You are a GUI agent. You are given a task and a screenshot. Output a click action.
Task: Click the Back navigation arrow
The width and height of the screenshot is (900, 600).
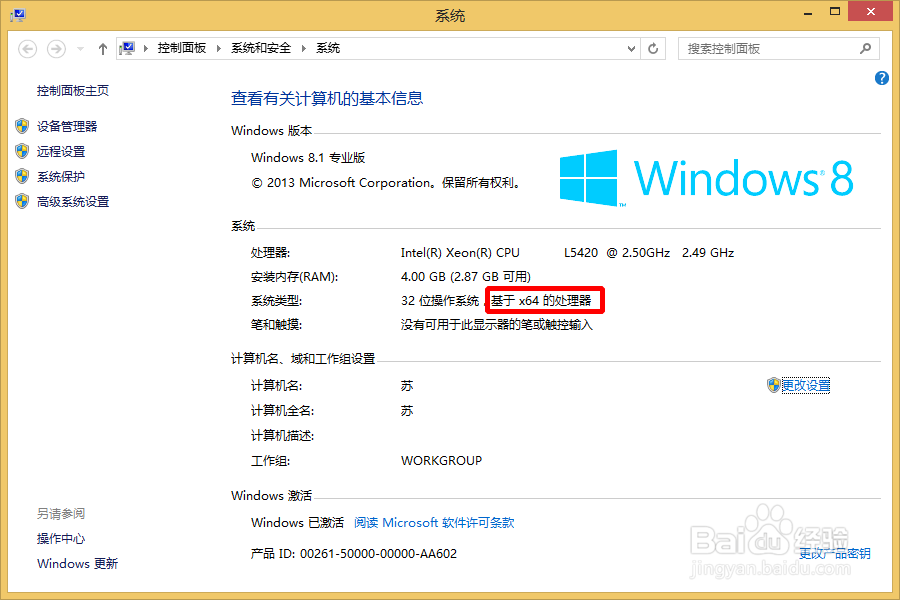[28, 49]
